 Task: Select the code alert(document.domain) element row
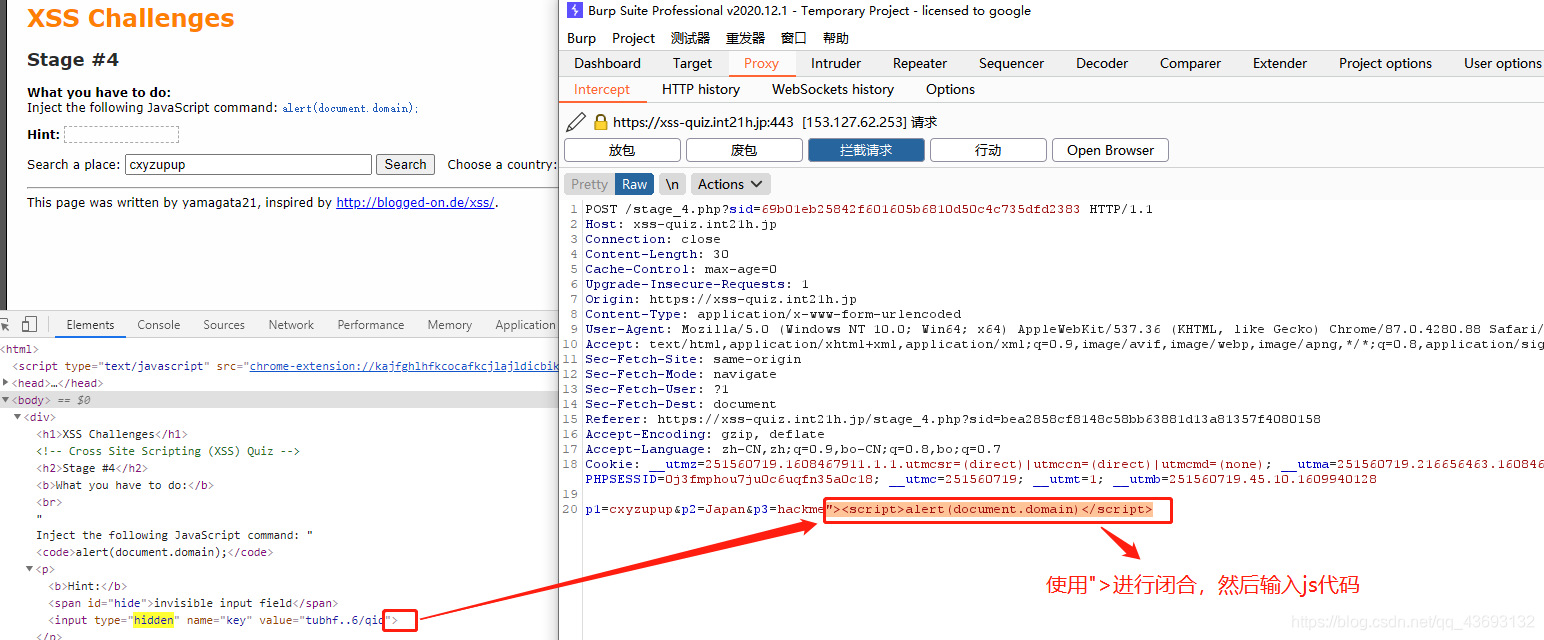[279, 552]
